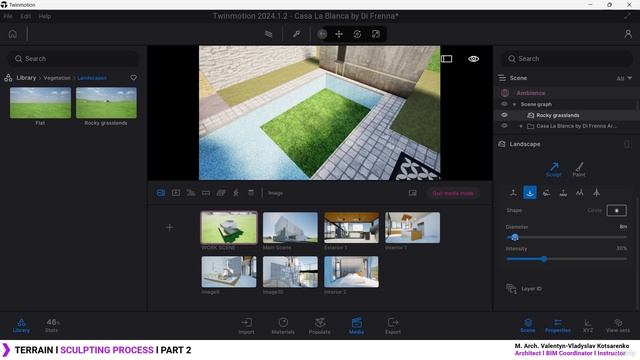Image resolution: width=640 pixels, height=360 pixels.
Task: Select the sixth sculpt tool icon
Action: point(596,192)
